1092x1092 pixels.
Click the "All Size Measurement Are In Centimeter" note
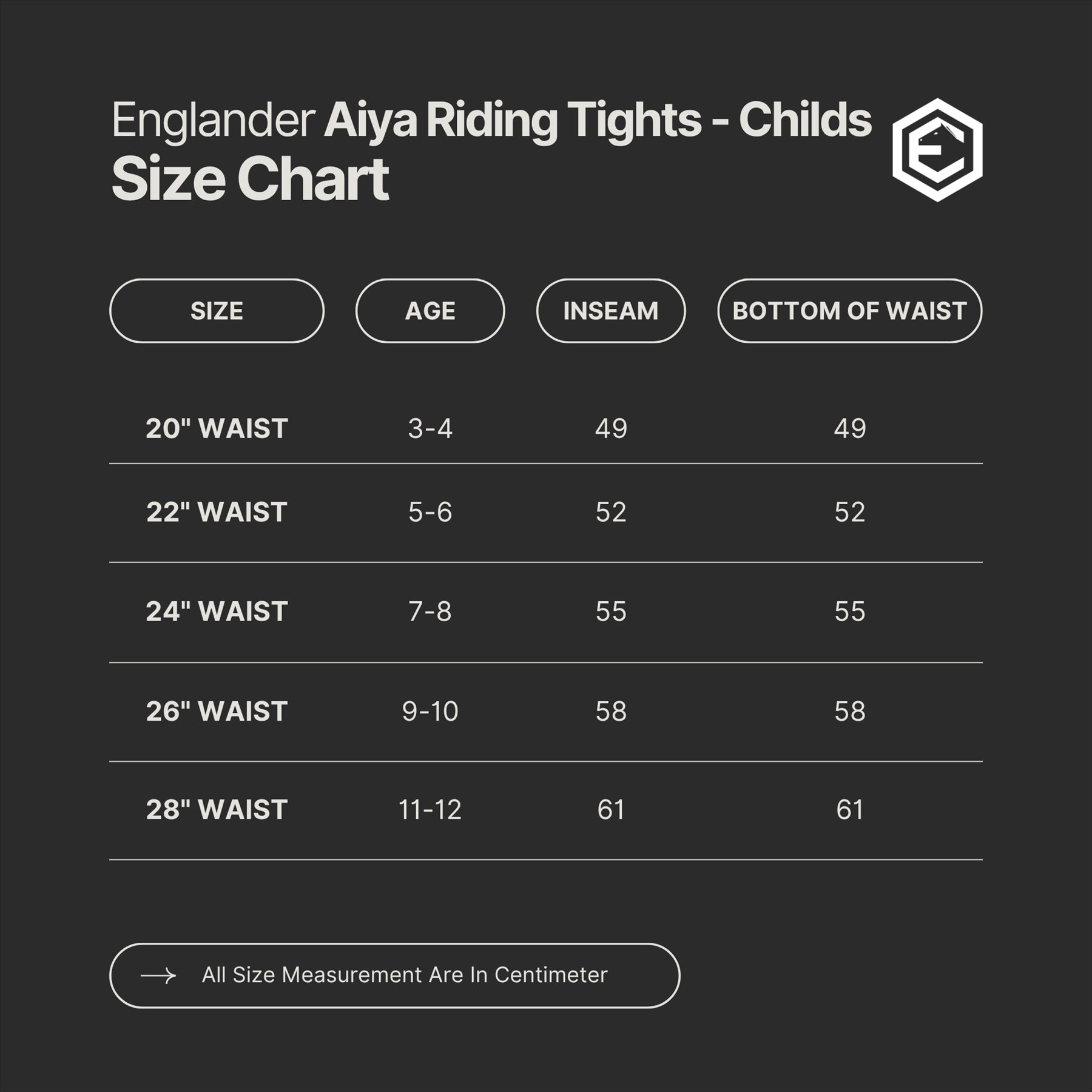pos(405,975)
